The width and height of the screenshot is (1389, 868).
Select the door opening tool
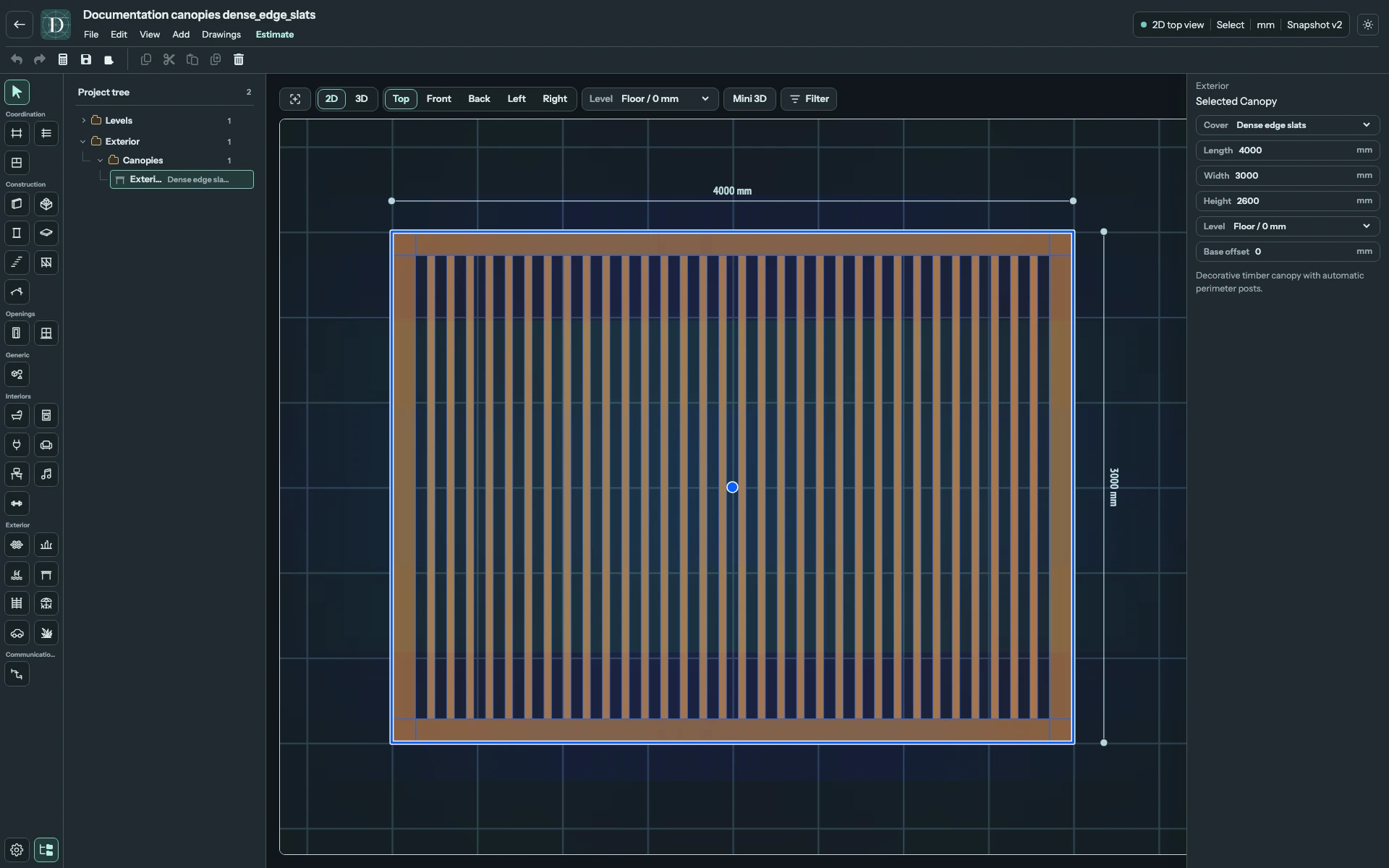pos(17,333)
